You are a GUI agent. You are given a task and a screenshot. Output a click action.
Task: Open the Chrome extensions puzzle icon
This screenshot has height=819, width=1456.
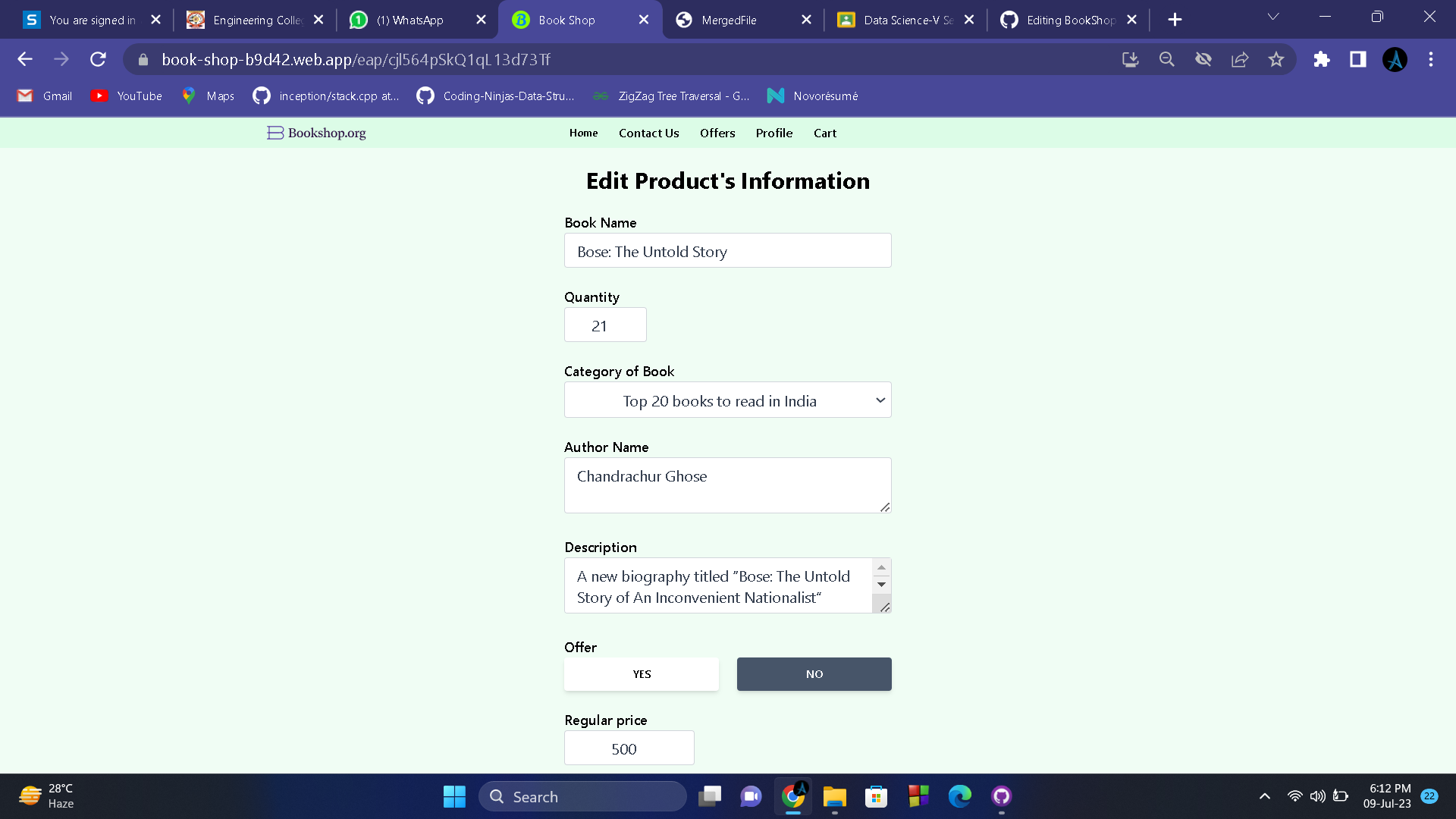tap(1322, 59)
